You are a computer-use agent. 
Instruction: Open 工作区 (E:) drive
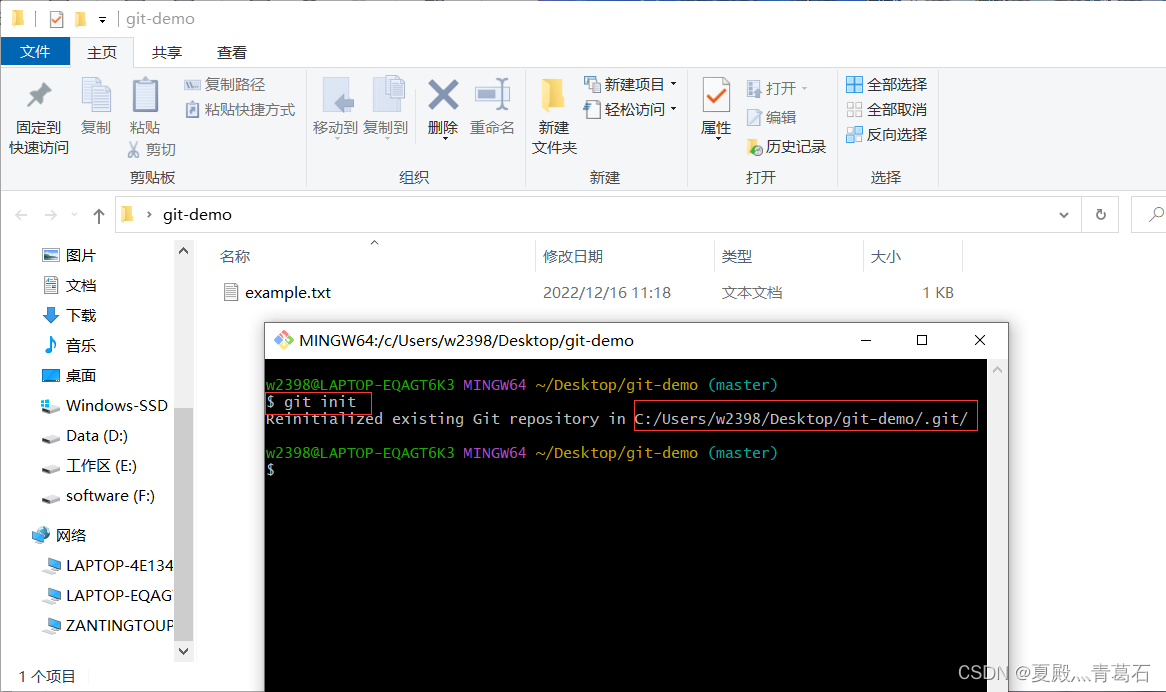[89, 466]
